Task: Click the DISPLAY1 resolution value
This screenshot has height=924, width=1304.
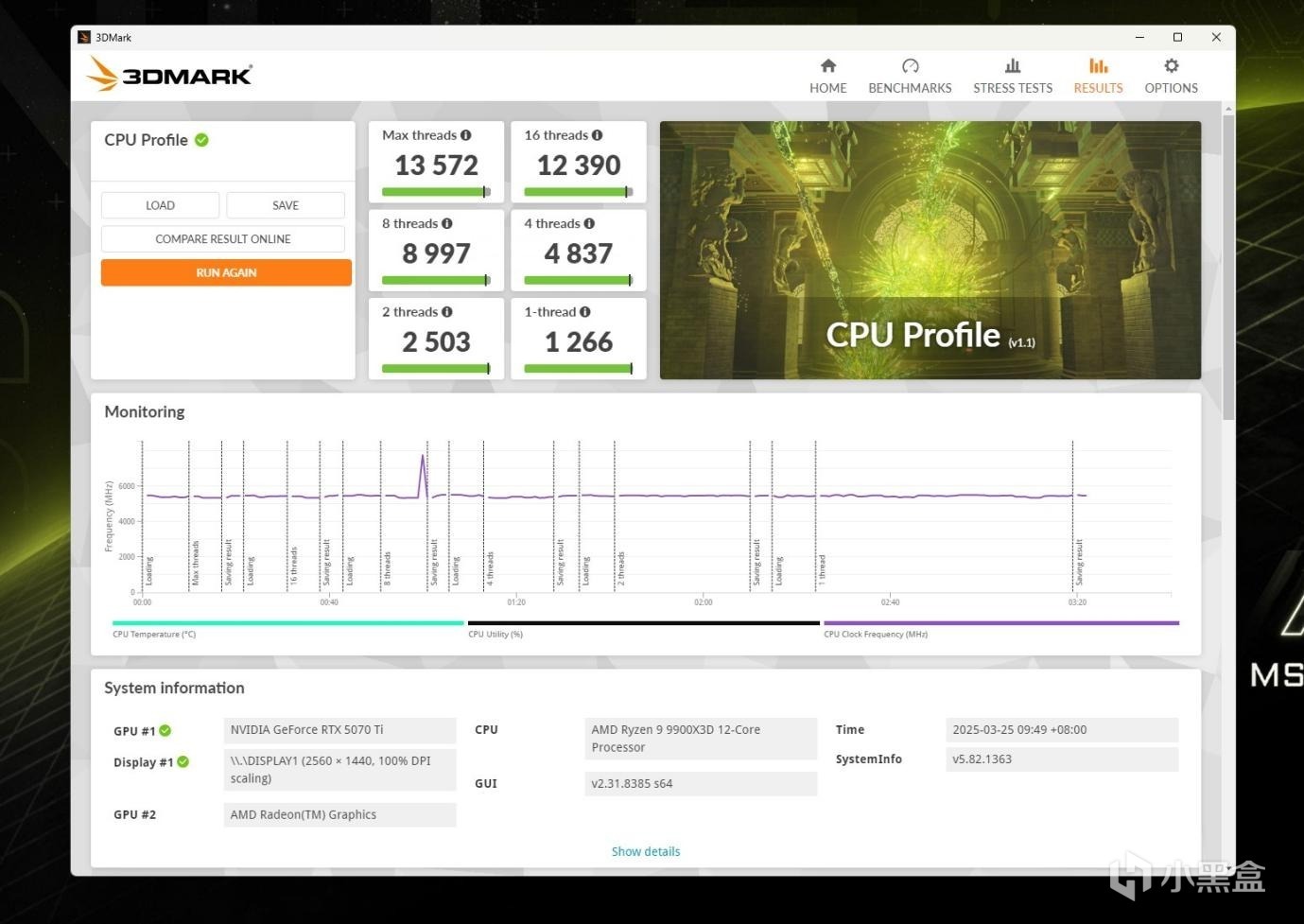Action: tap(340, 769)
